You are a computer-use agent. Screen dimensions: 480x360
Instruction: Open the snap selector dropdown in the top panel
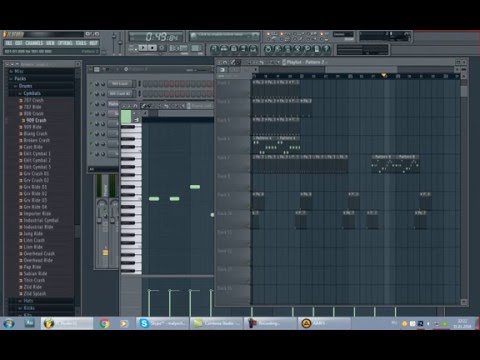[343, 34]
